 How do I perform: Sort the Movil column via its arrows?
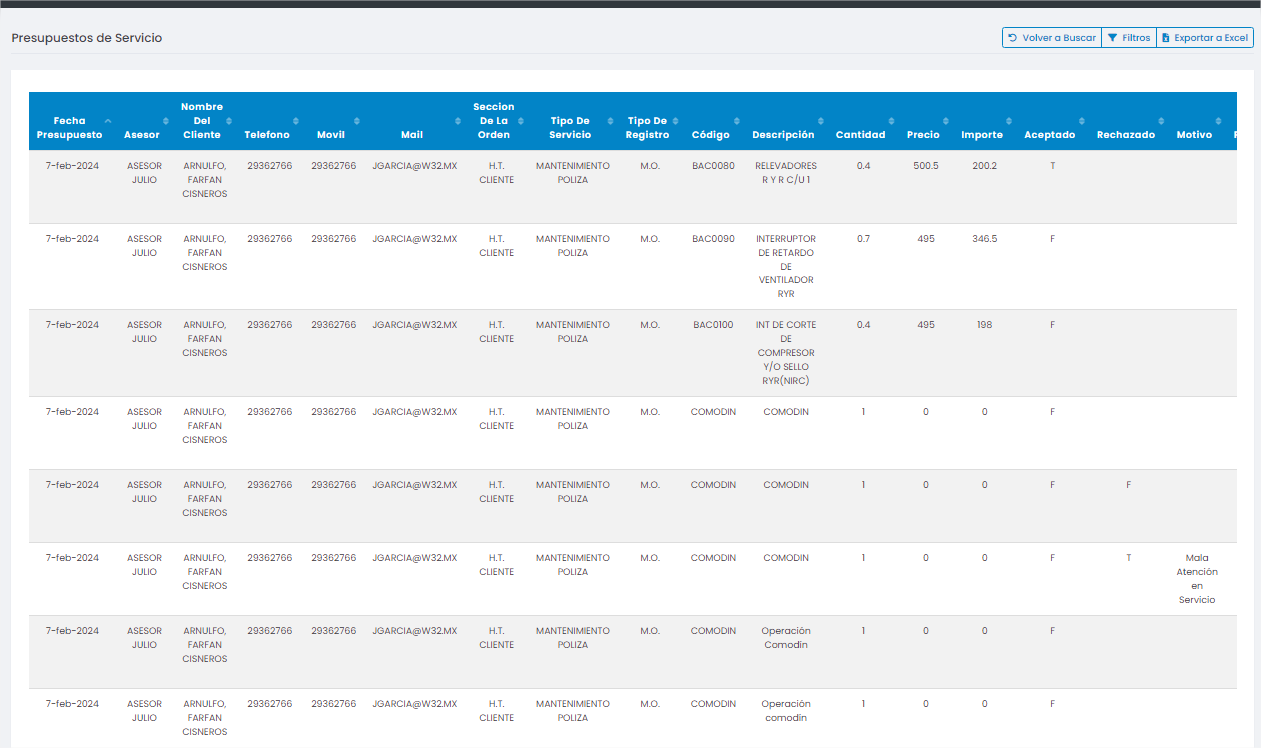coord(357,121)
